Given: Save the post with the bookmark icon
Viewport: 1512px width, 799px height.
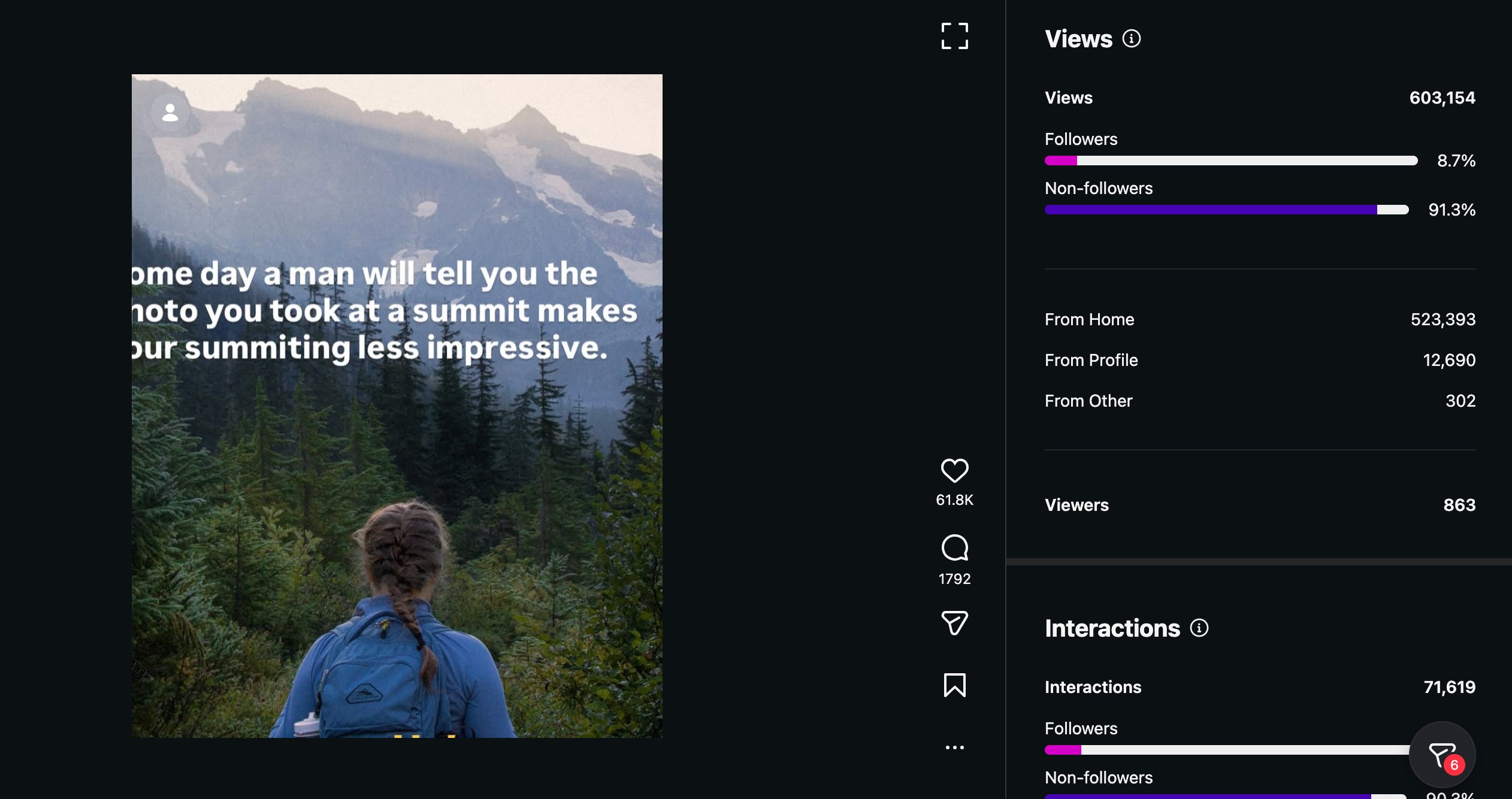Looking at the screenshot, I should pos(954,685).
